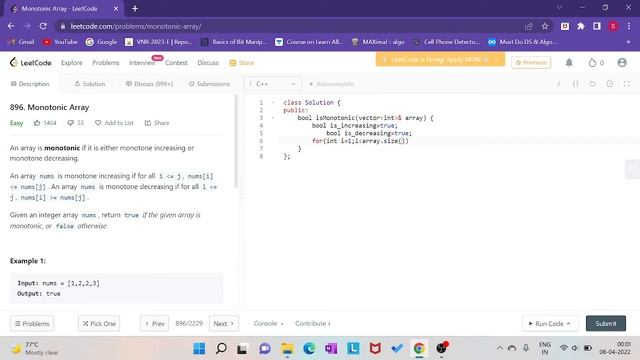The image size is (640, 360).
Task: Click the Pick One button
Action: pos(99,323)
